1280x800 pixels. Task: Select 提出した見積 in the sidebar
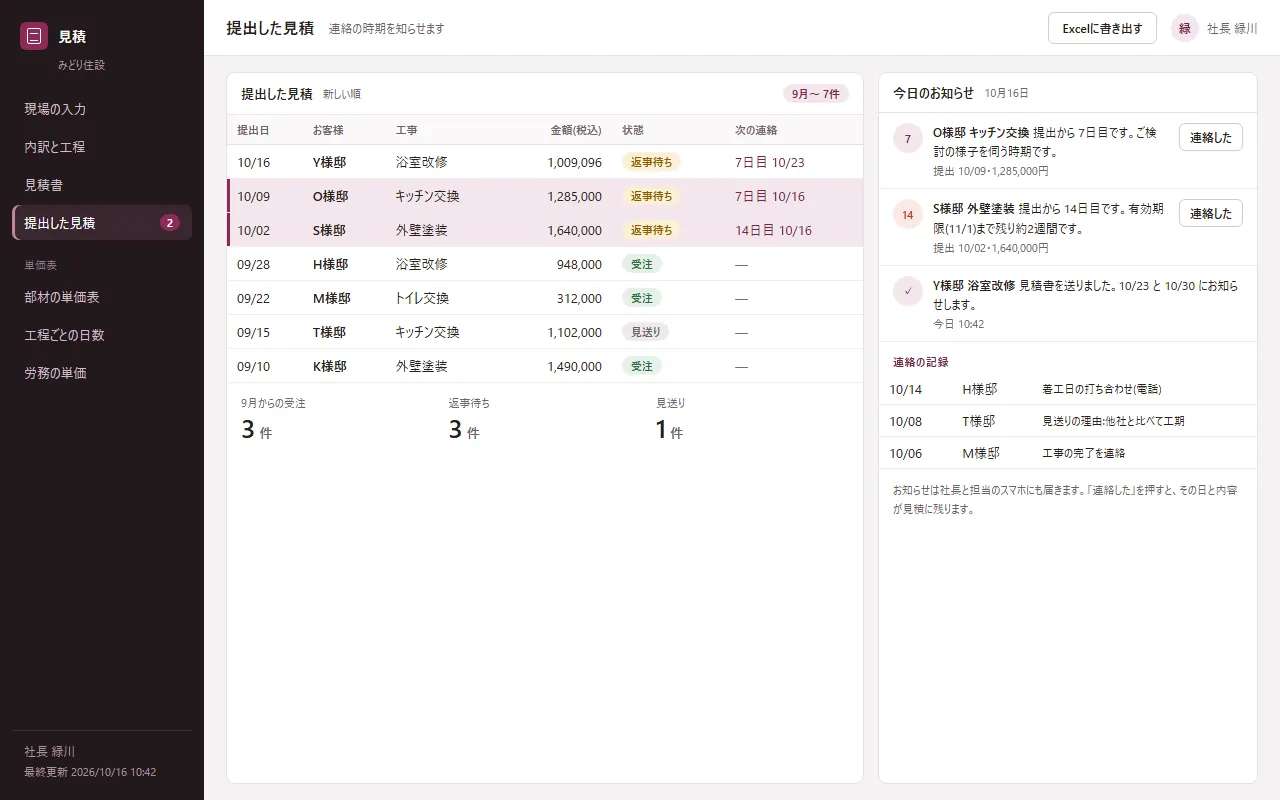click(x=102, y=223)
